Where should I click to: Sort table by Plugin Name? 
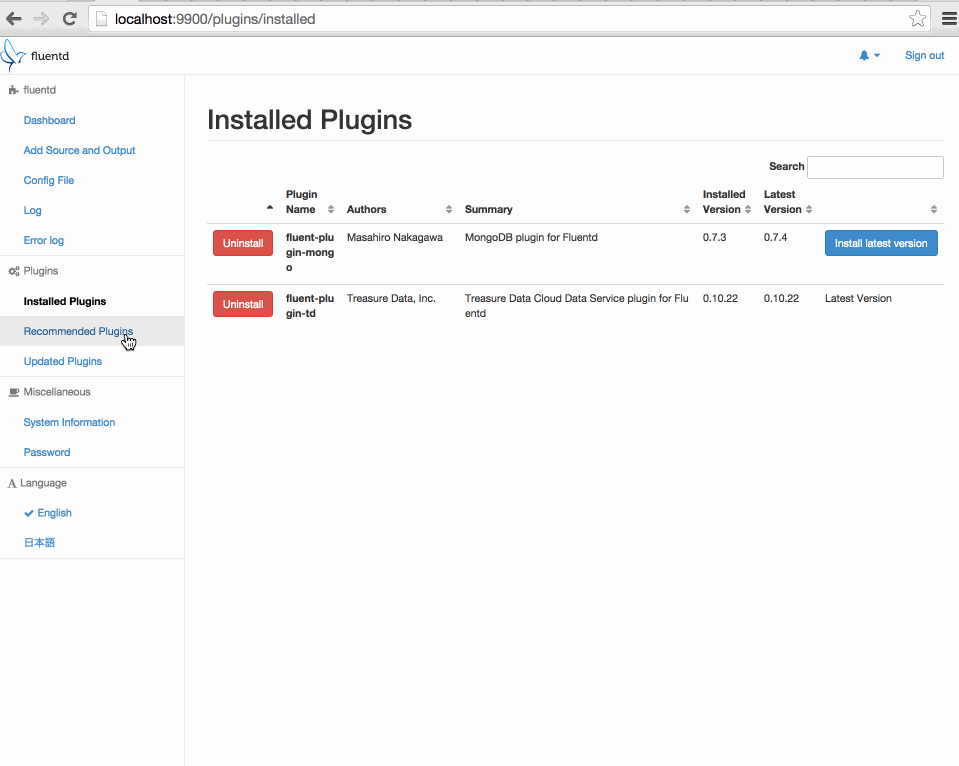[310, 202]
